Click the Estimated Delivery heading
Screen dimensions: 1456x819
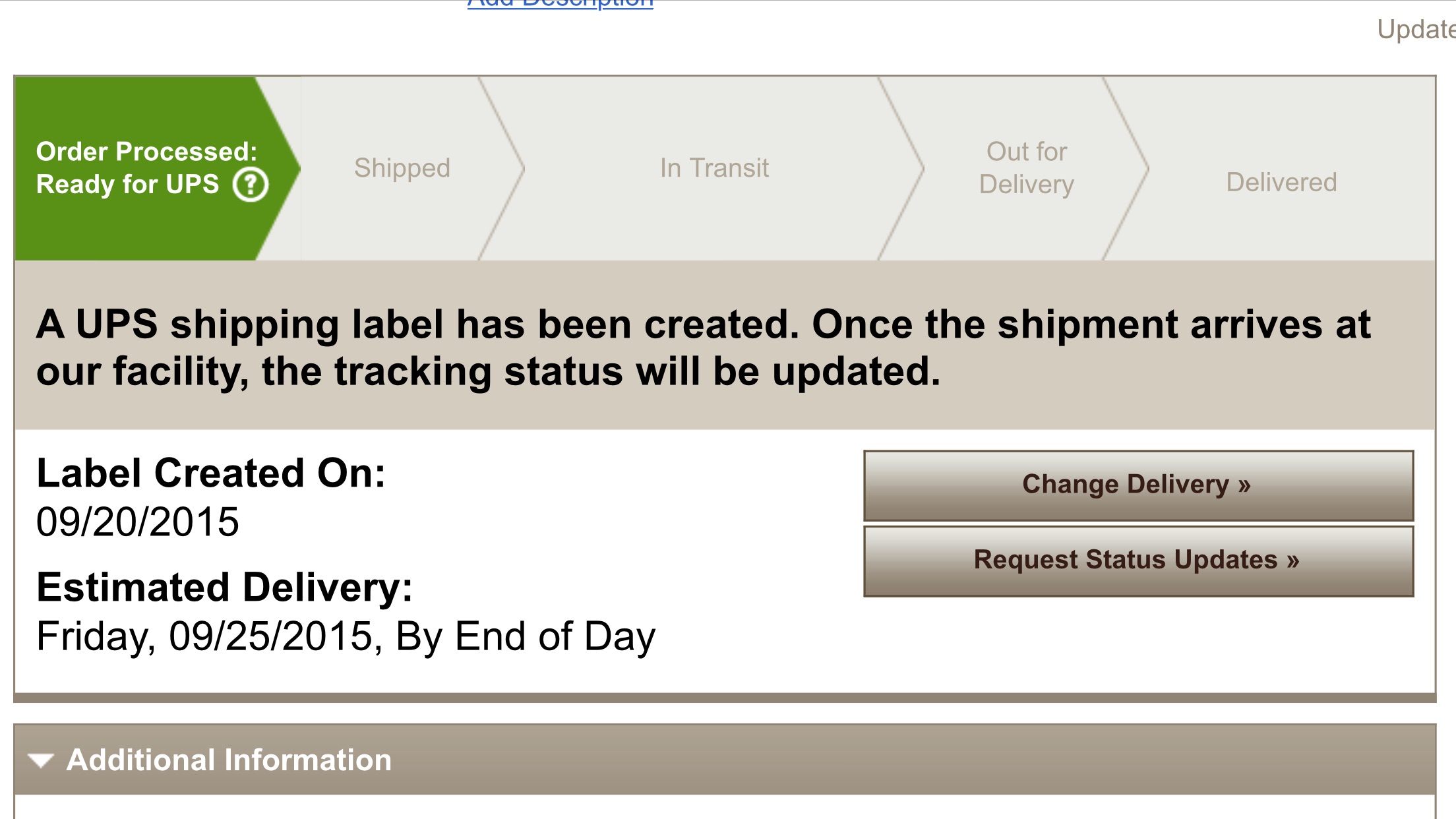point(224,588)
